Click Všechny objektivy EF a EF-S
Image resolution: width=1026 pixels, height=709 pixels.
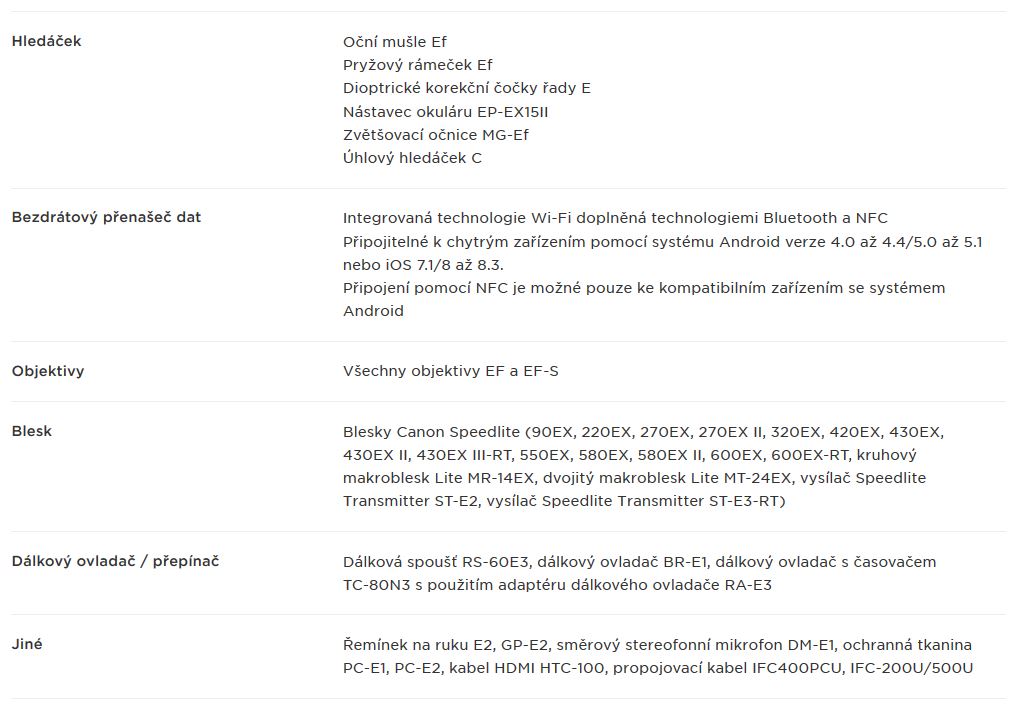(451, 371)
